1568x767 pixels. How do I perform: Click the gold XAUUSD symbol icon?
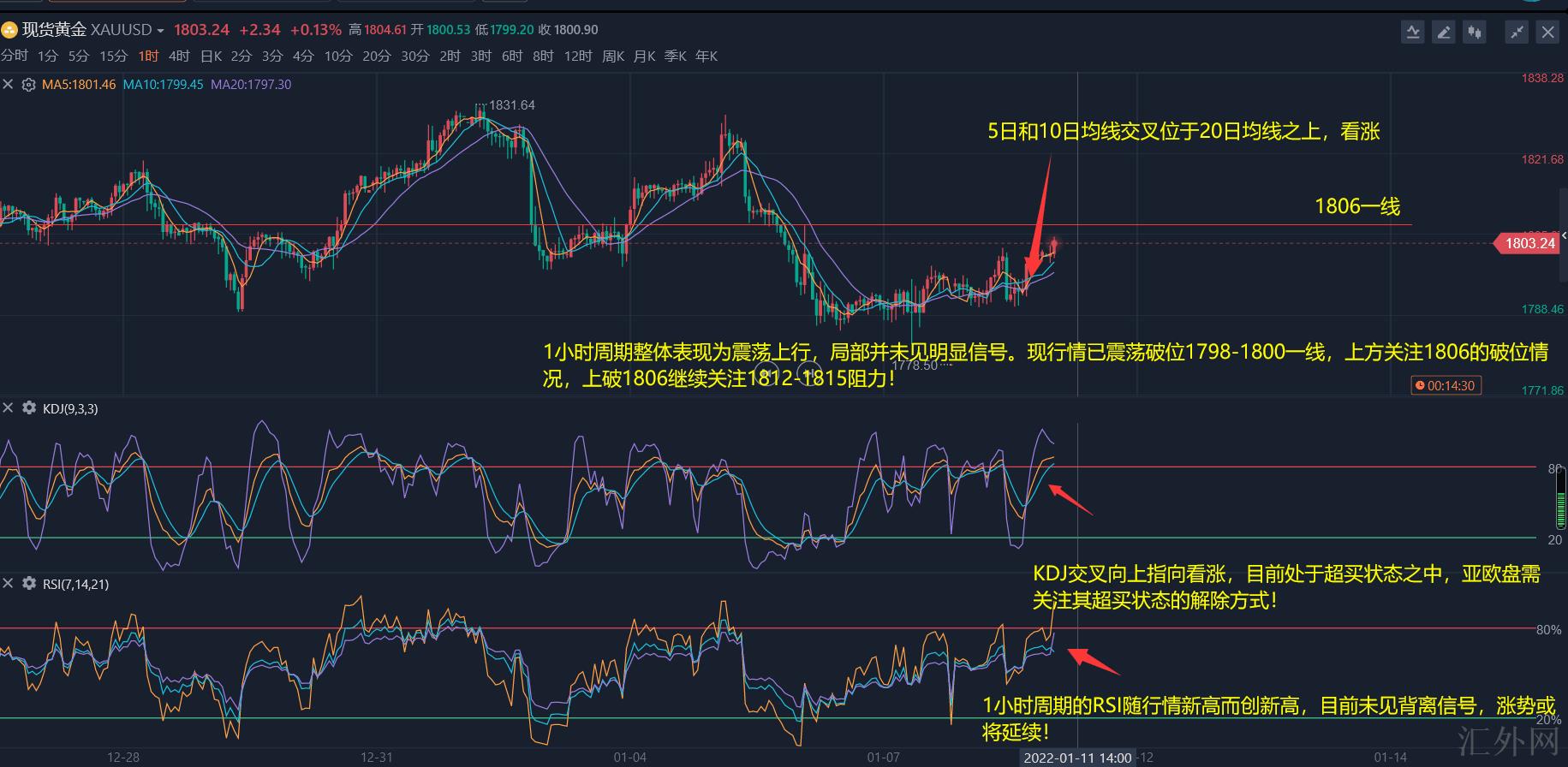coord(9,31)
